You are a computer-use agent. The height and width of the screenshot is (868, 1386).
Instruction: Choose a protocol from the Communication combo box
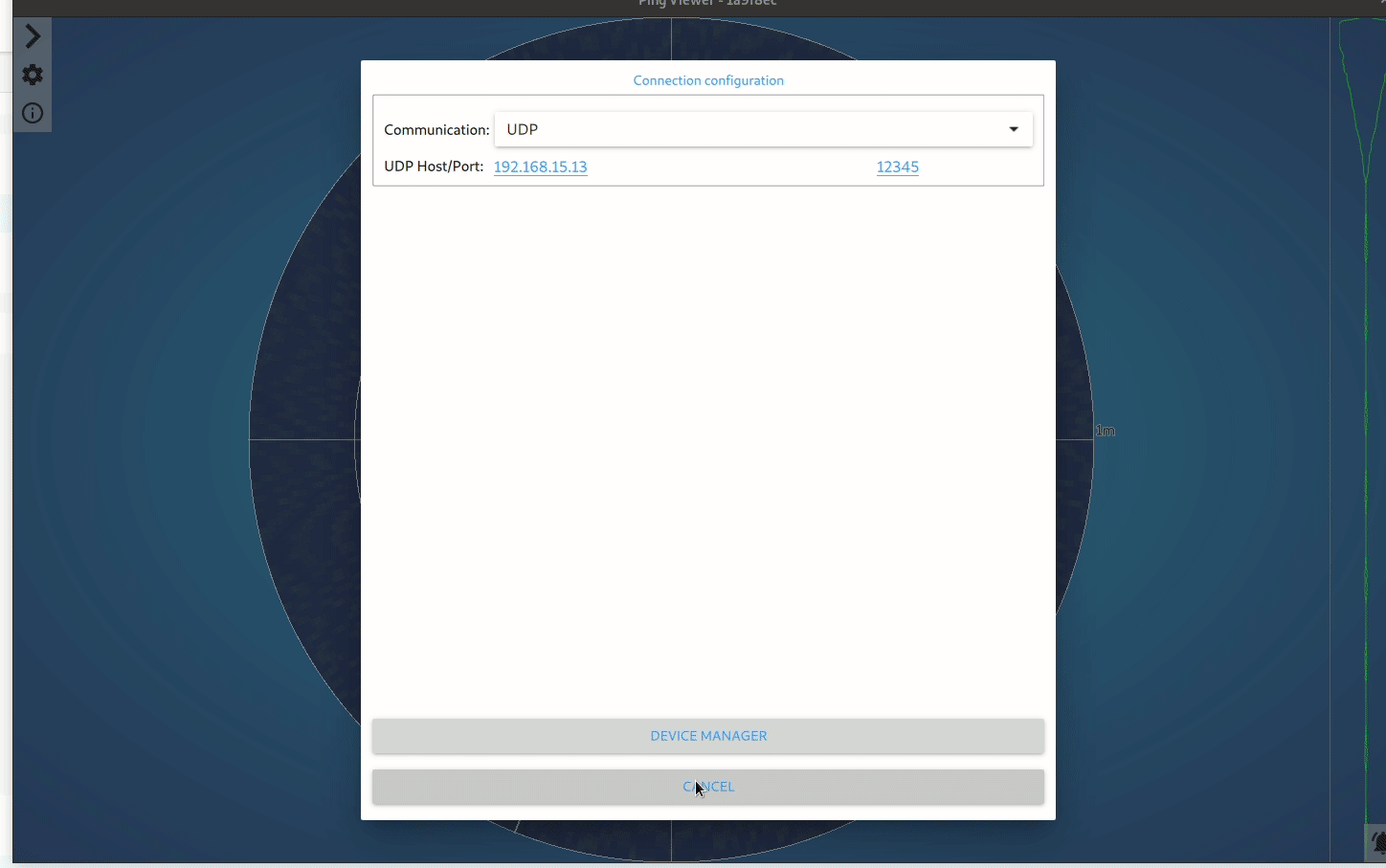pos(761,129)
